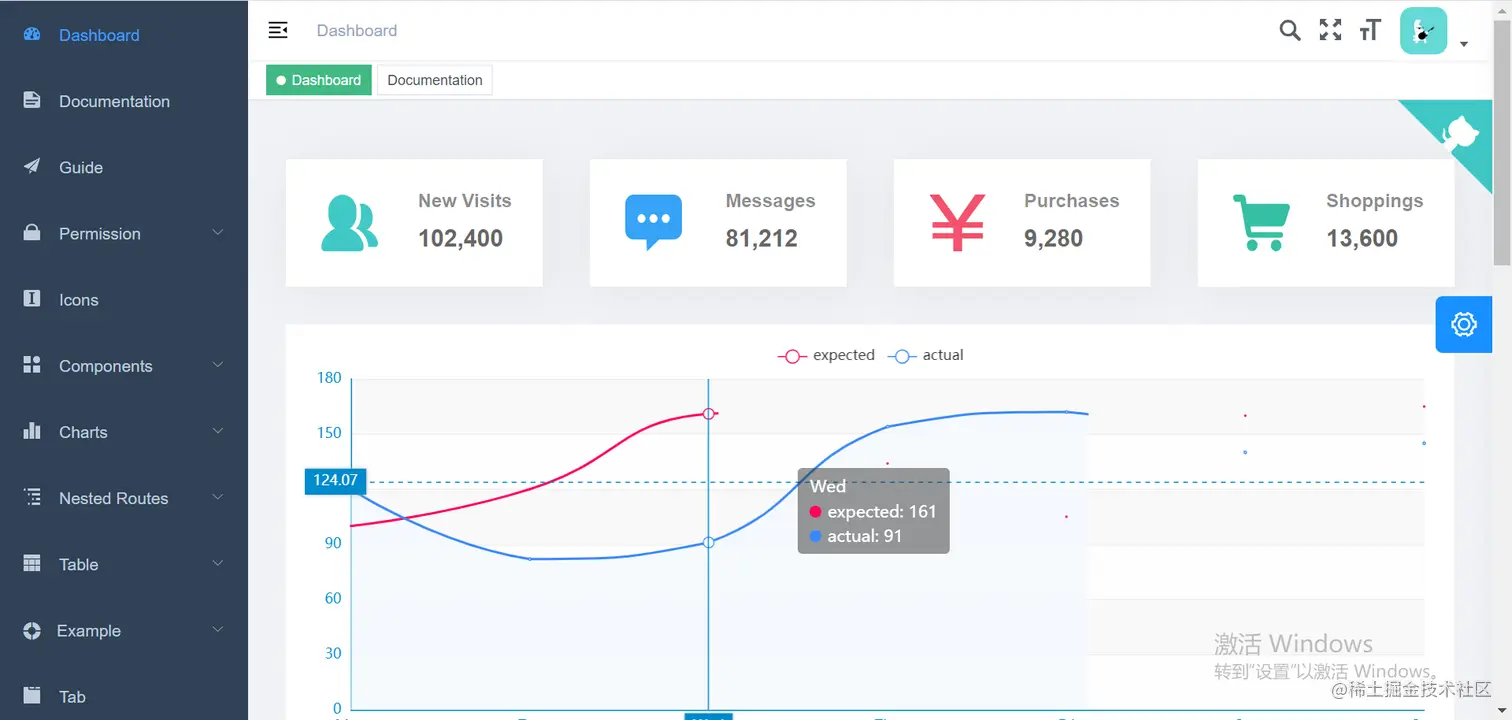Collapse sidebar with hamburger icon

[278, 30]
